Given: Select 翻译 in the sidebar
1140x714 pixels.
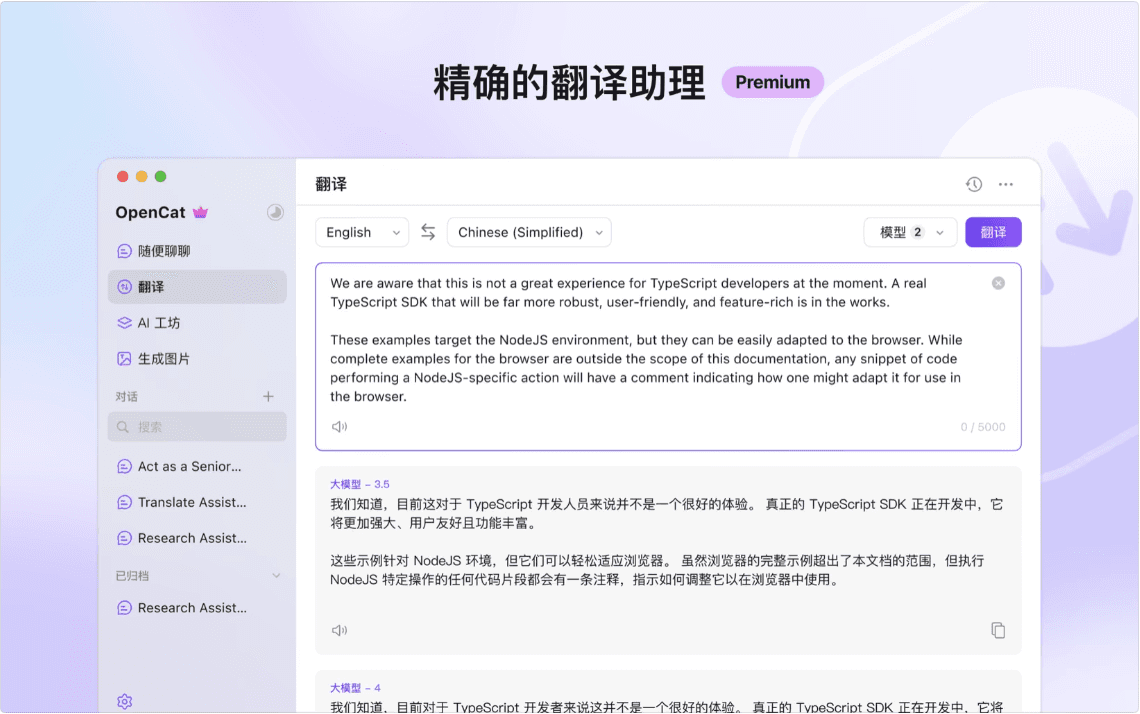Looking at the screenshot, I should [197, 286].
